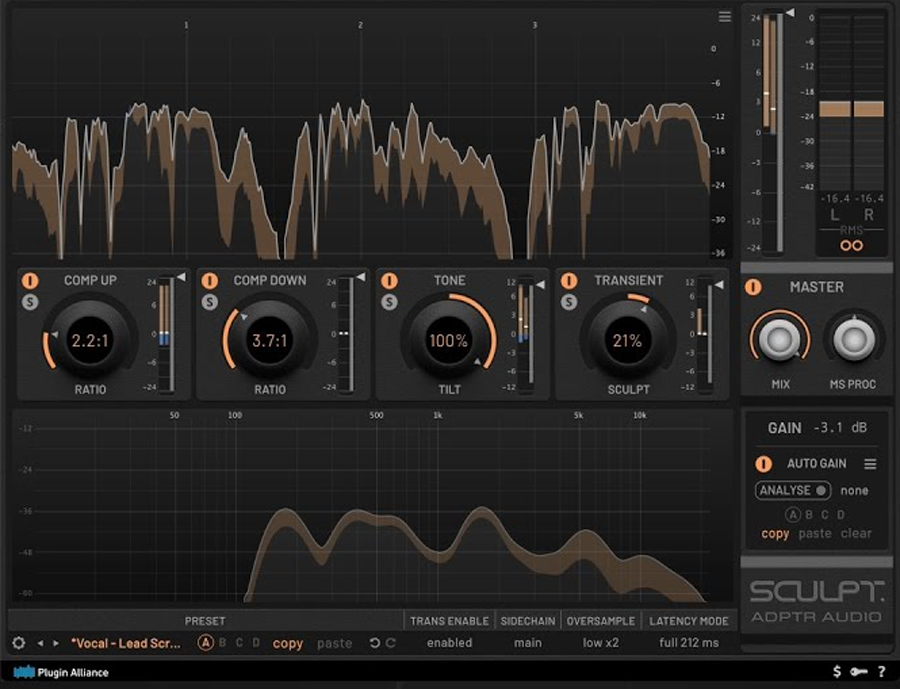Screen dimensions: 900x689
Task: Click the ANALYSE button
Action: click(x=793, y=490)
